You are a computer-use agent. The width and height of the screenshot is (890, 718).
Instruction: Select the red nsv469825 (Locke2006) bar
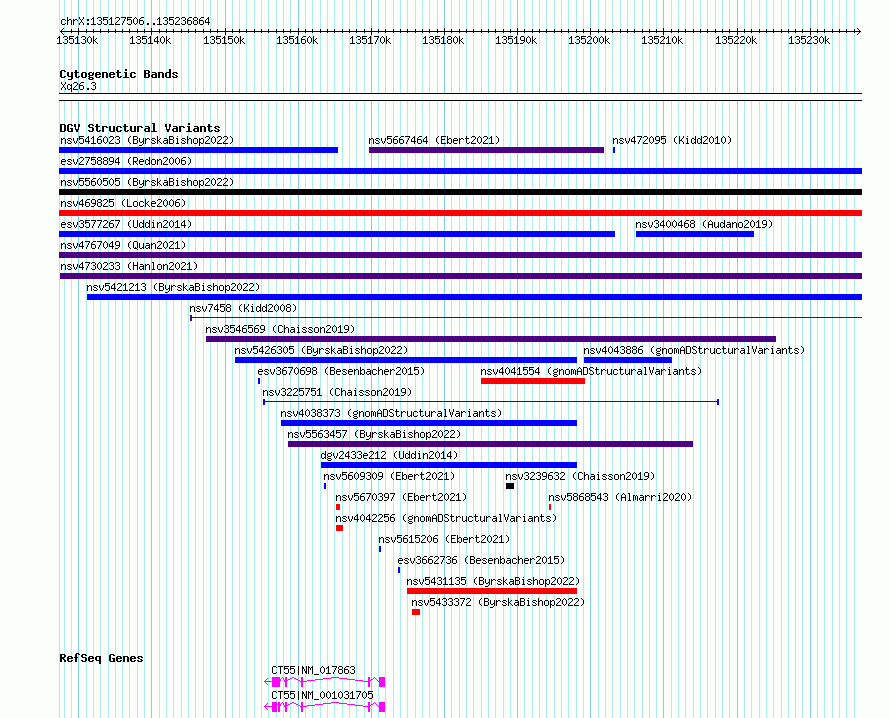coord(460,213)
